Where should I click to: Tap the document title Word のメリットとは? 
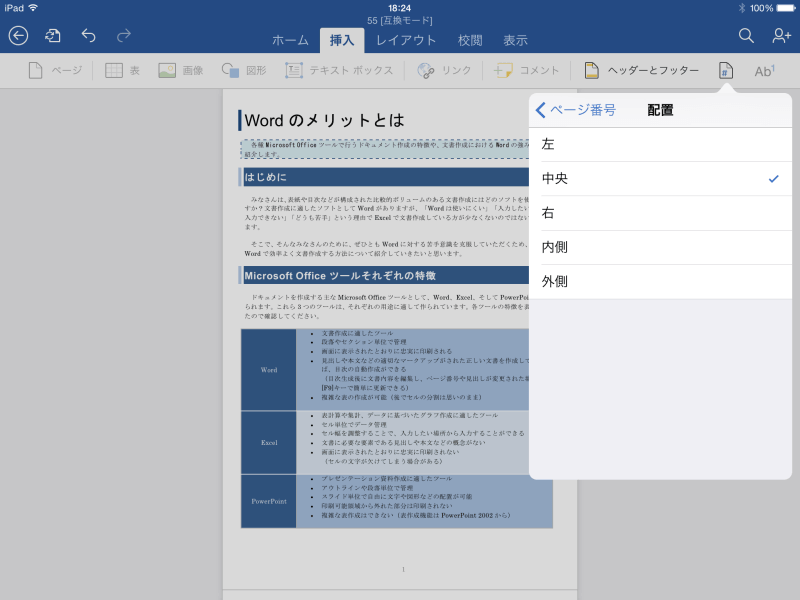324,120
